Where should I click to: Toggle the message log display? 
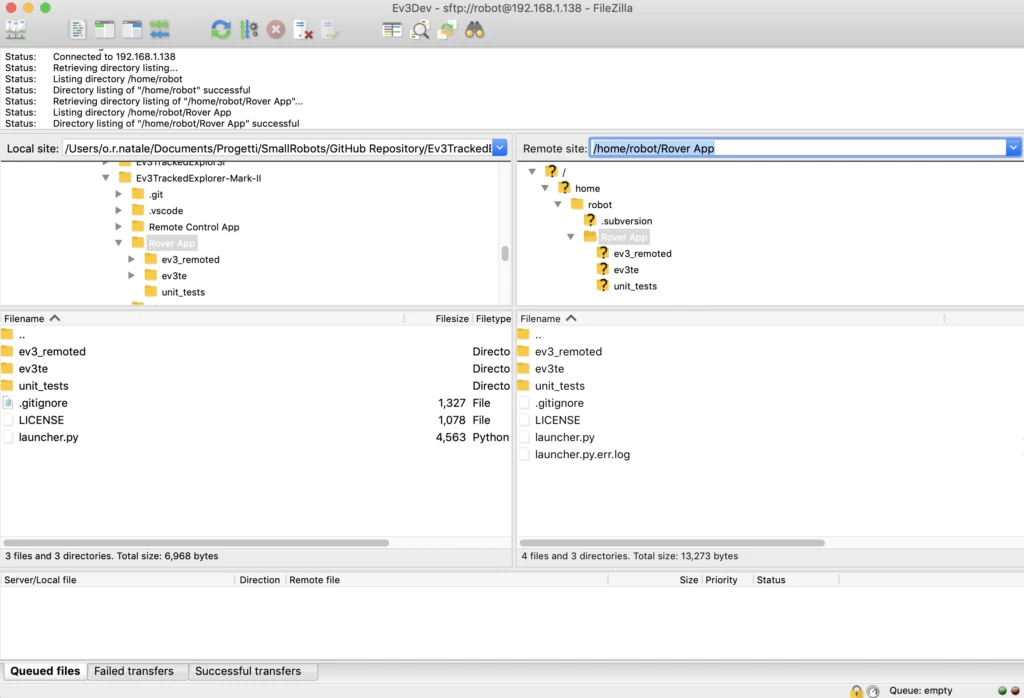(77, 30)
